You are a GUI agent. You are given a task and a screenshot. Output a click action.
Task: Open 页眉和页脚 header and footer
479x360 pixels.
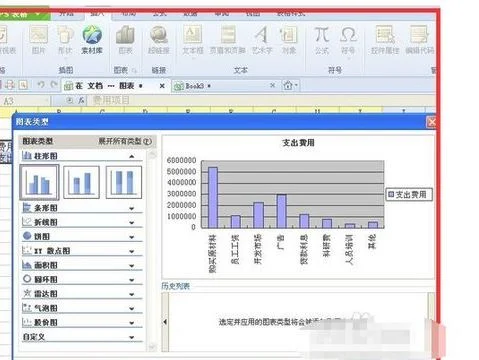[228, 40]
